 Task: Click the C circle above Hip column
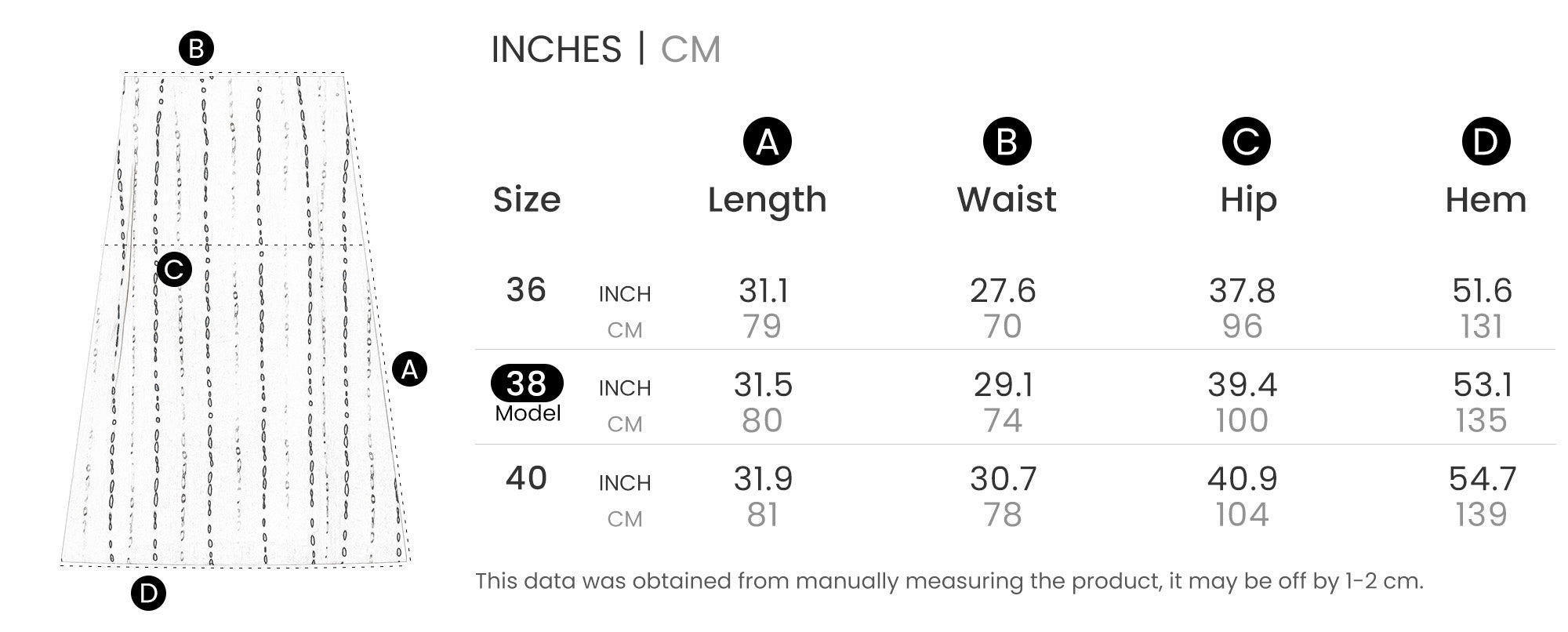tap(1246, 142)
